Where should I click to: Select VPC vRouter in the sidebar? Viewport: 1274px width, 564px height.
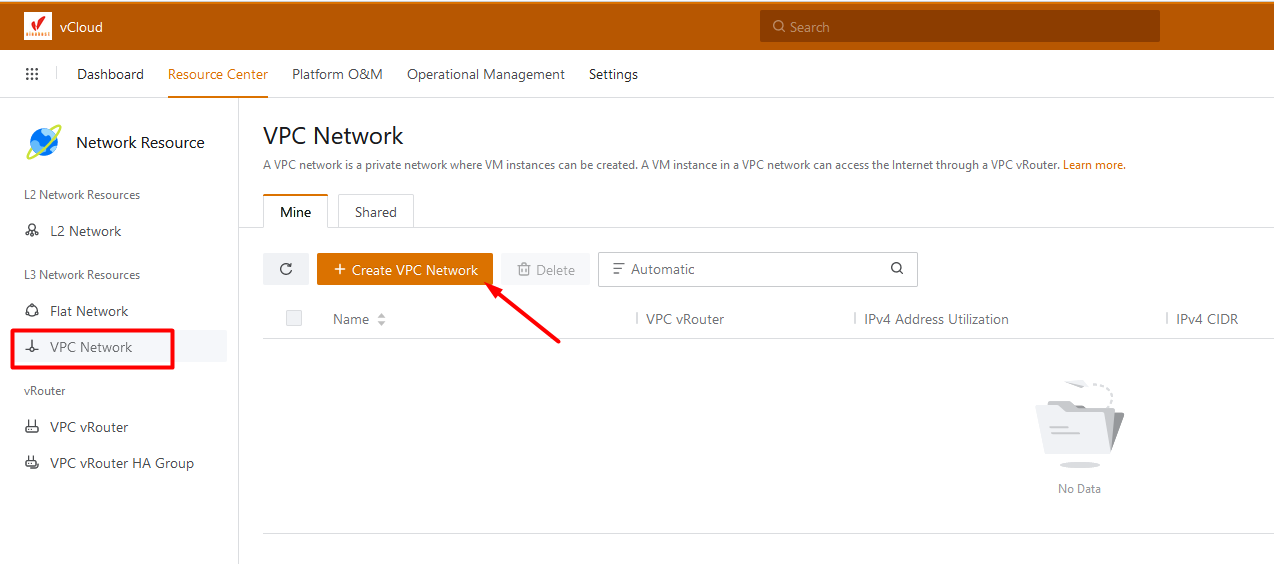[89, 427]
